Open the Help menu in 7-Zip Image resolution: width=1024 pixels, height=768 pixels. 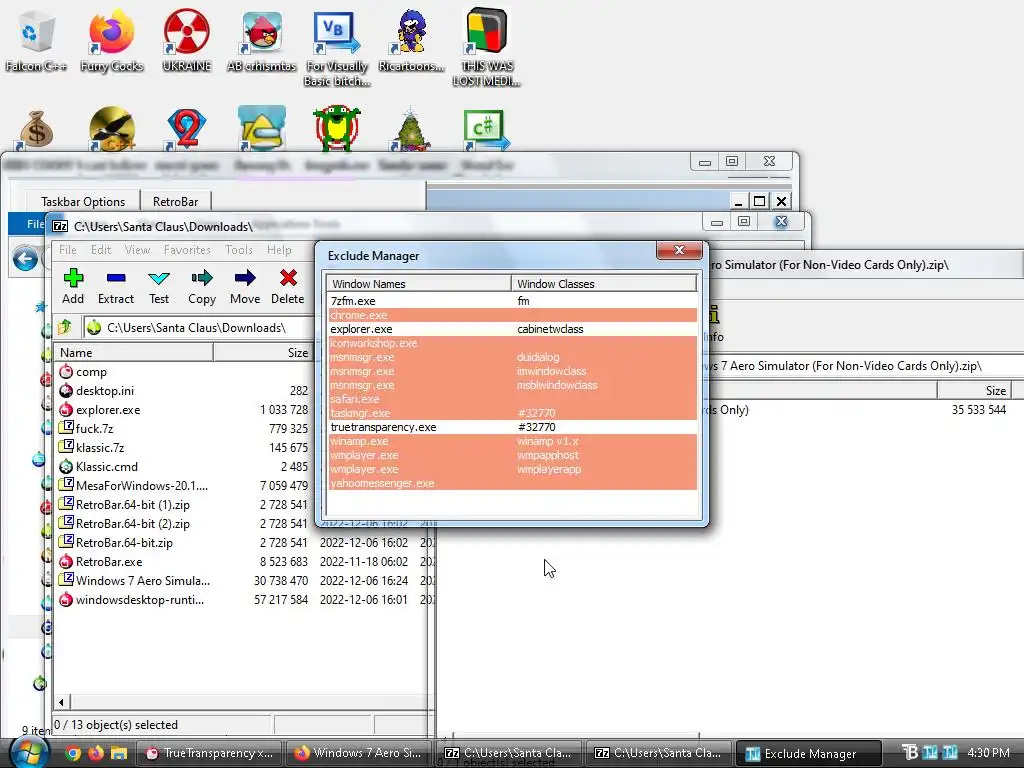pos(279,249)
